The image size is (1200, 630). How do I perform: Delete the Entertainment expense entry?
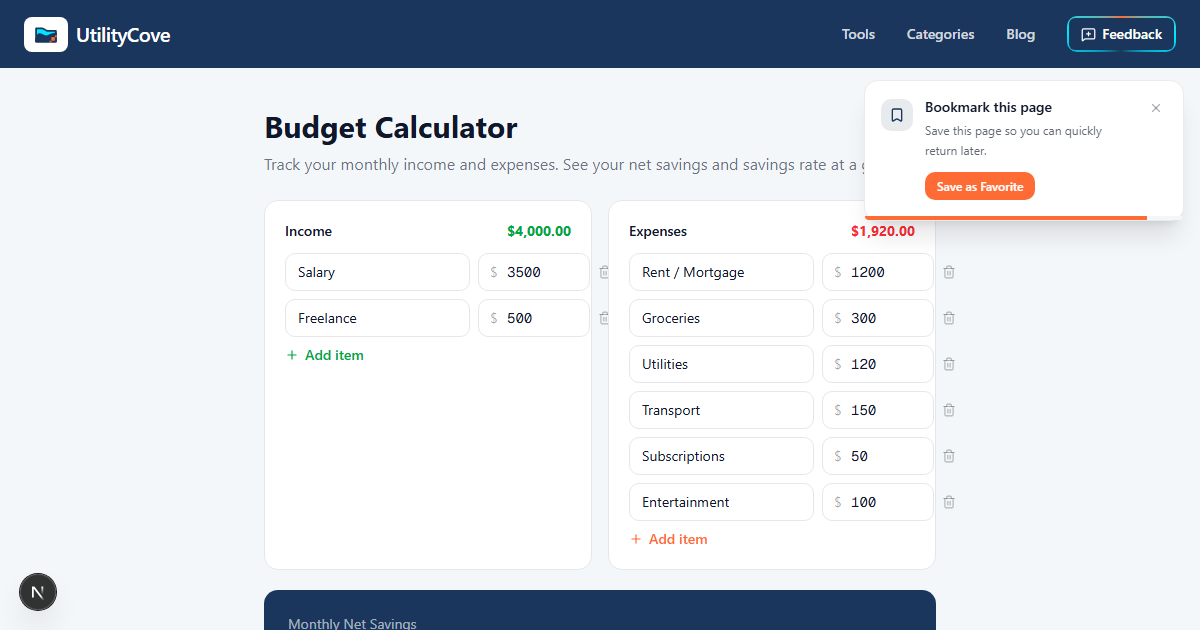coord(949,502)
